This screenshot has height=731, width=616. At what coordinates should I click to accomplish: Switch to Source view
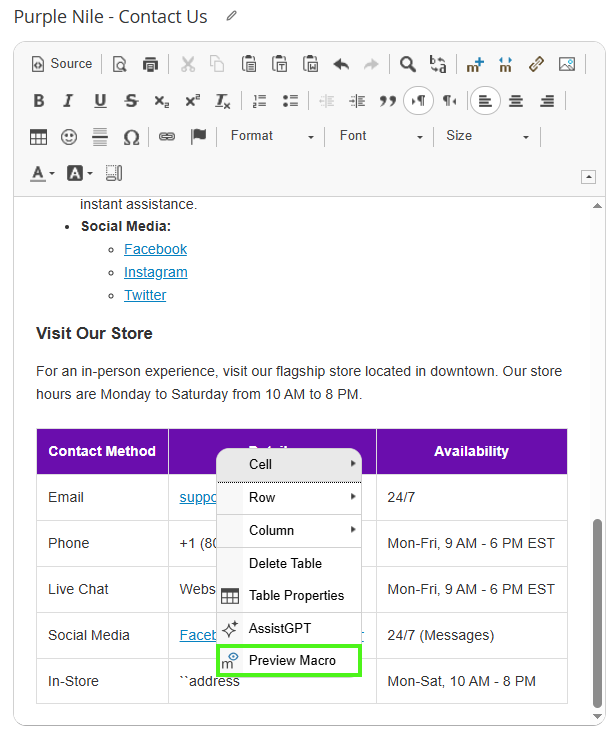pyautogui.click(x=62, y=64)
